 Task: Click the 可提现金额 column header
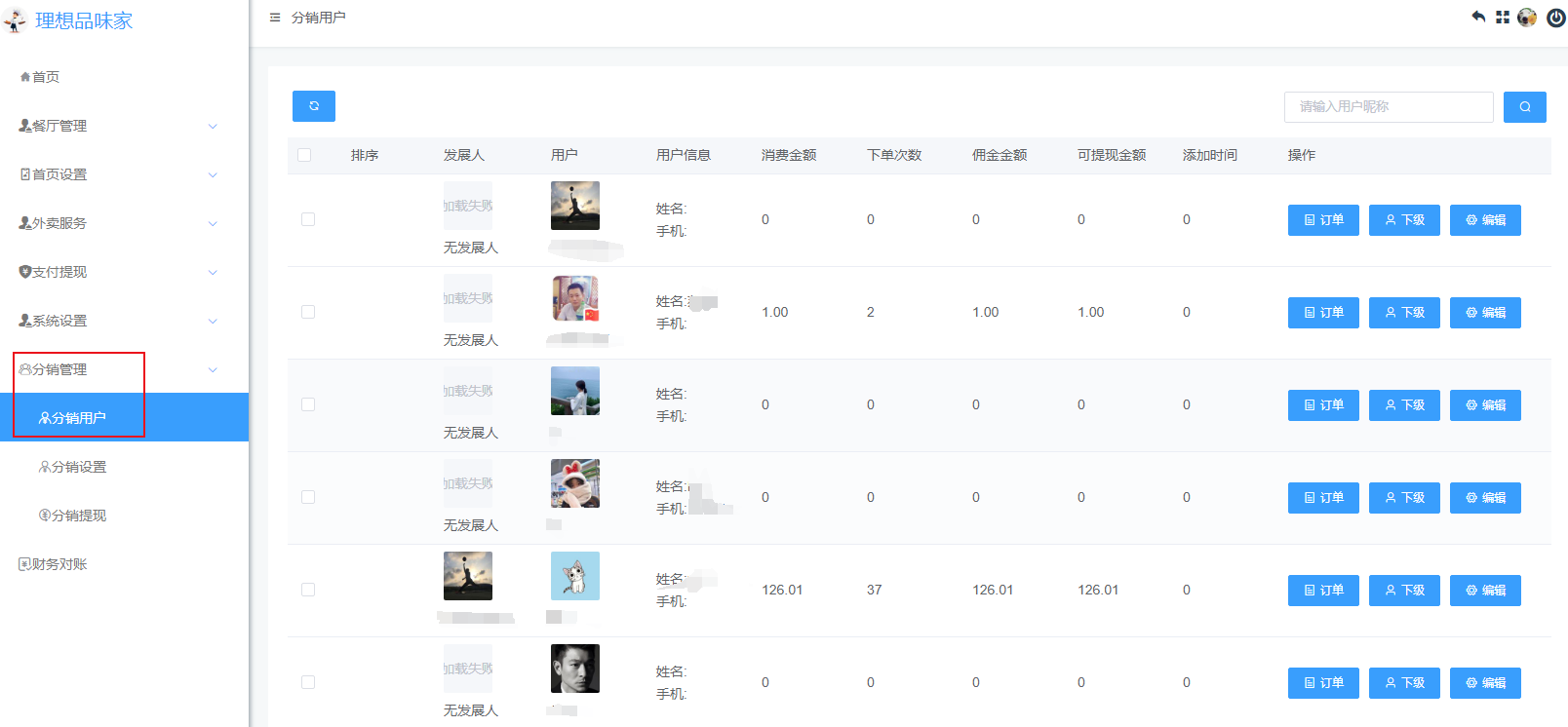[1112, 155]
